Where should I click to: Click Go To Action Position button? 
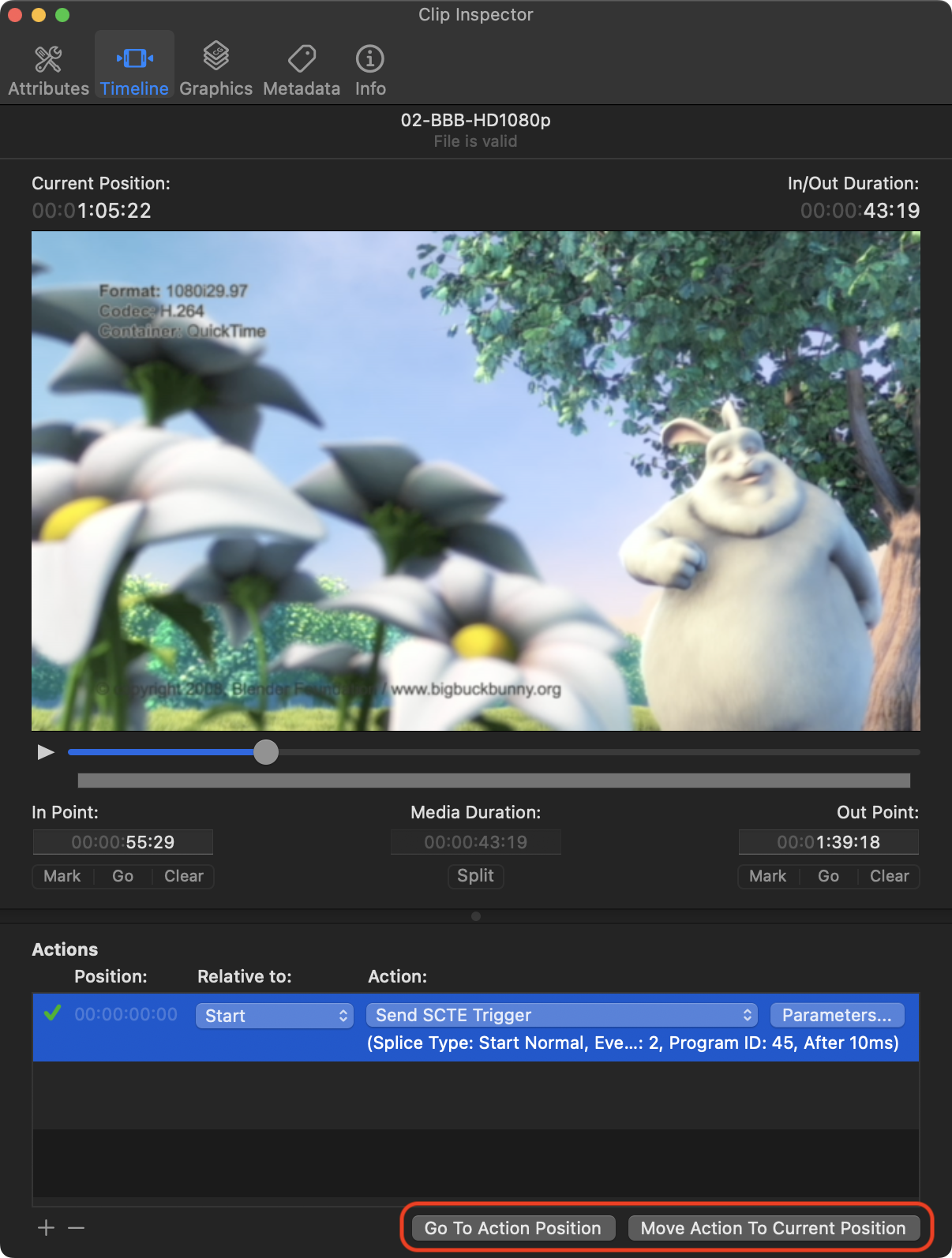[513, 1228]
